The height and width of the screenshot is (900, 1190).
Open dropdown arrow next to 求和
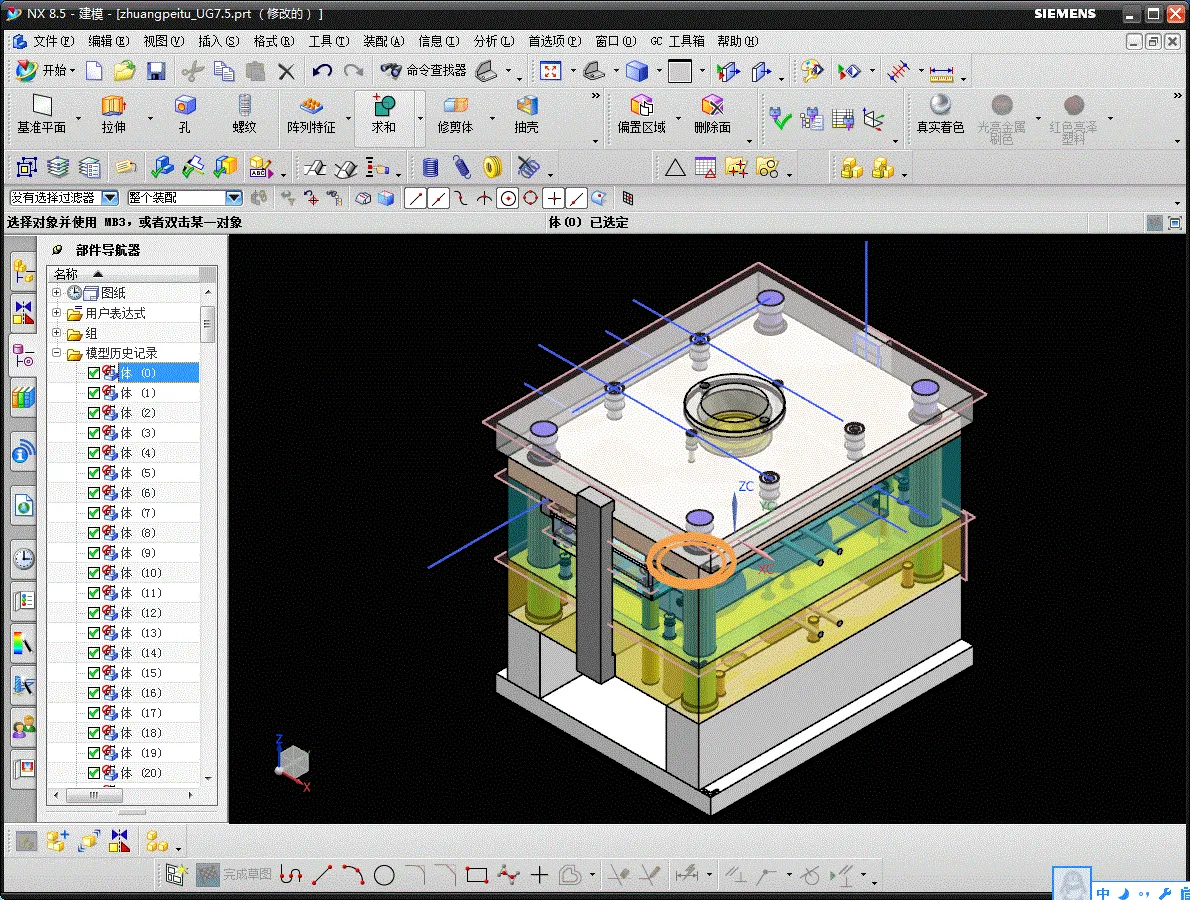pyautogui.click(x=420, y=118)
